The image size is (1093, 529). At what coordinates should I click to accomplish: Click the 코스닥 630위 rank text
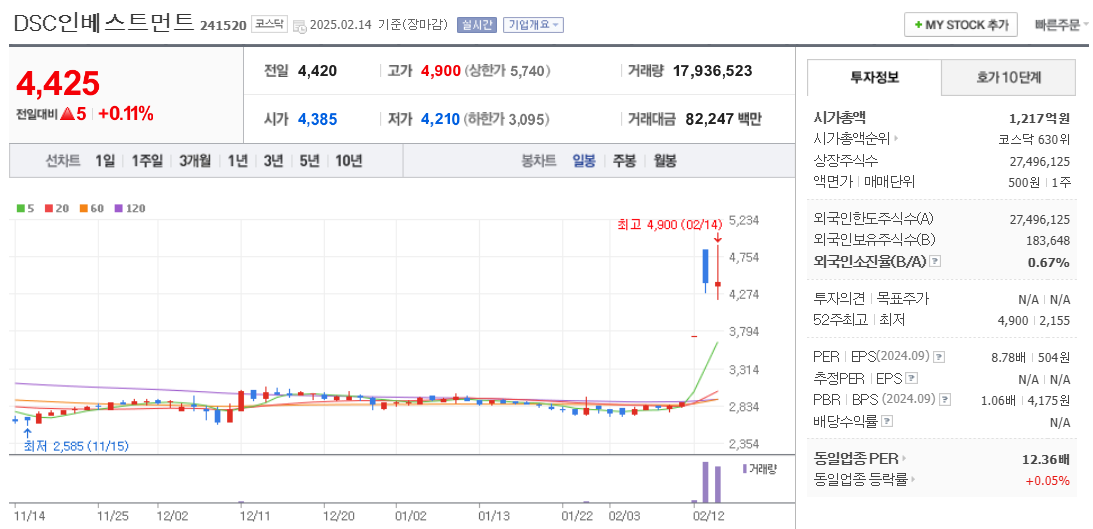click(x=1034, y=139)
